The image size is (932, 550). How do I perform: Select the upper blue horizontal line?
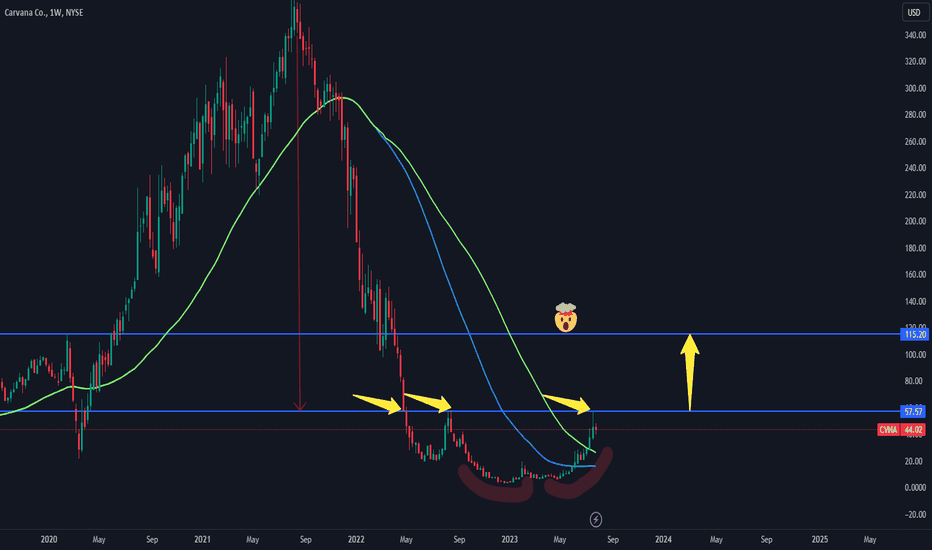[451, 334]
